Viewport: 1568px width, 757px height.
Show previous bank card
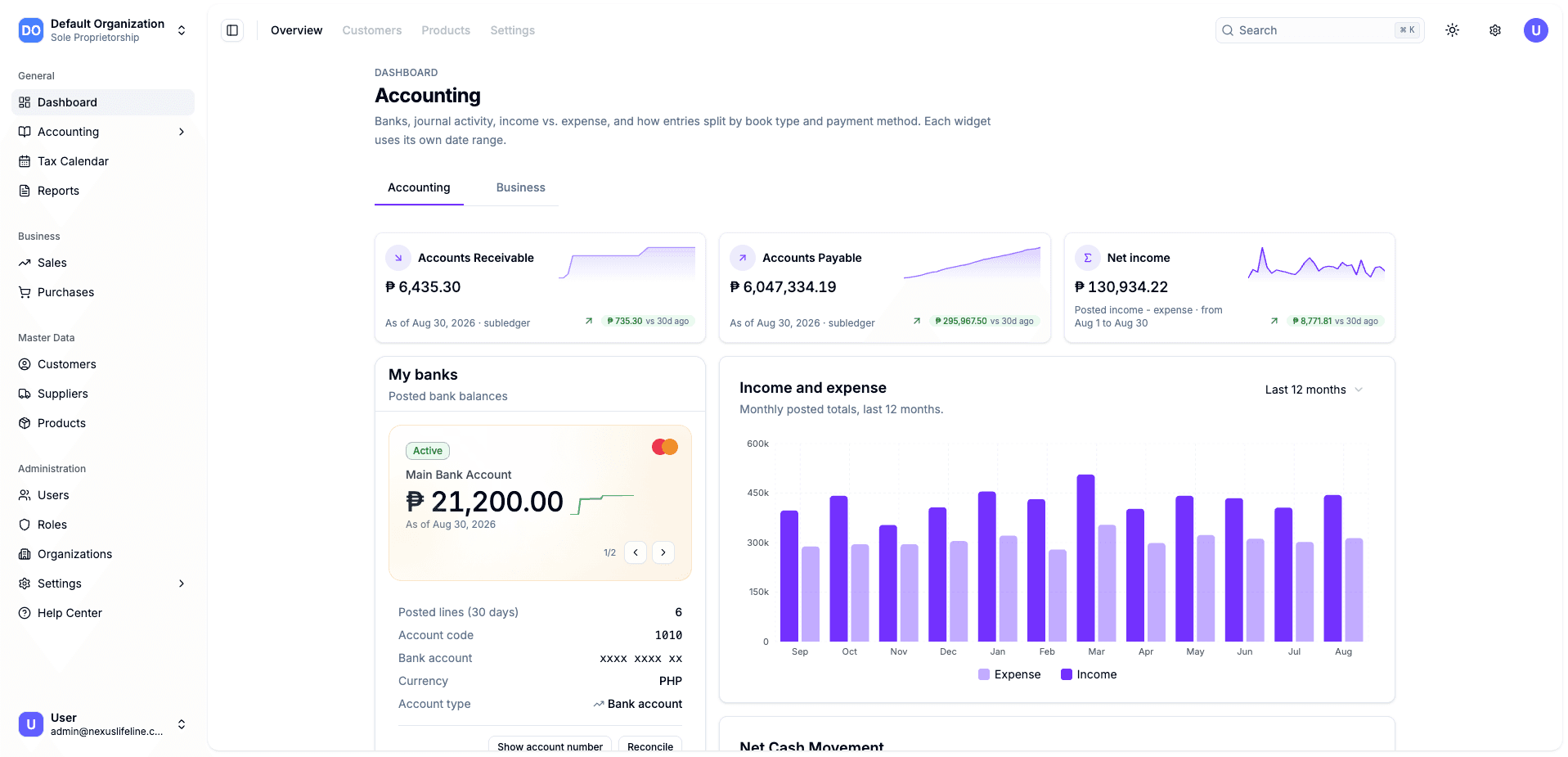pos(636,552)
